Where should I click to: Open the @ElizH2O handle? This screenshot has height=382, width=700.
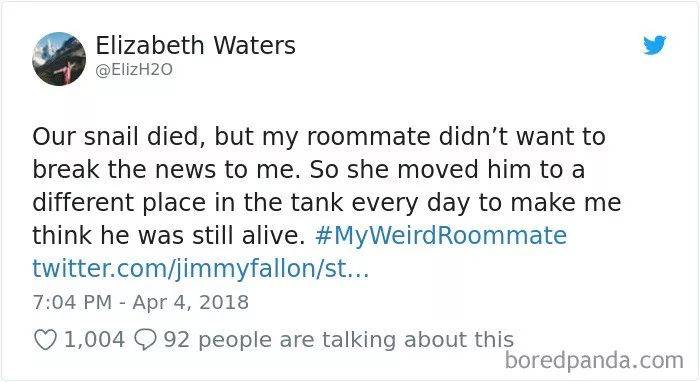134,70
